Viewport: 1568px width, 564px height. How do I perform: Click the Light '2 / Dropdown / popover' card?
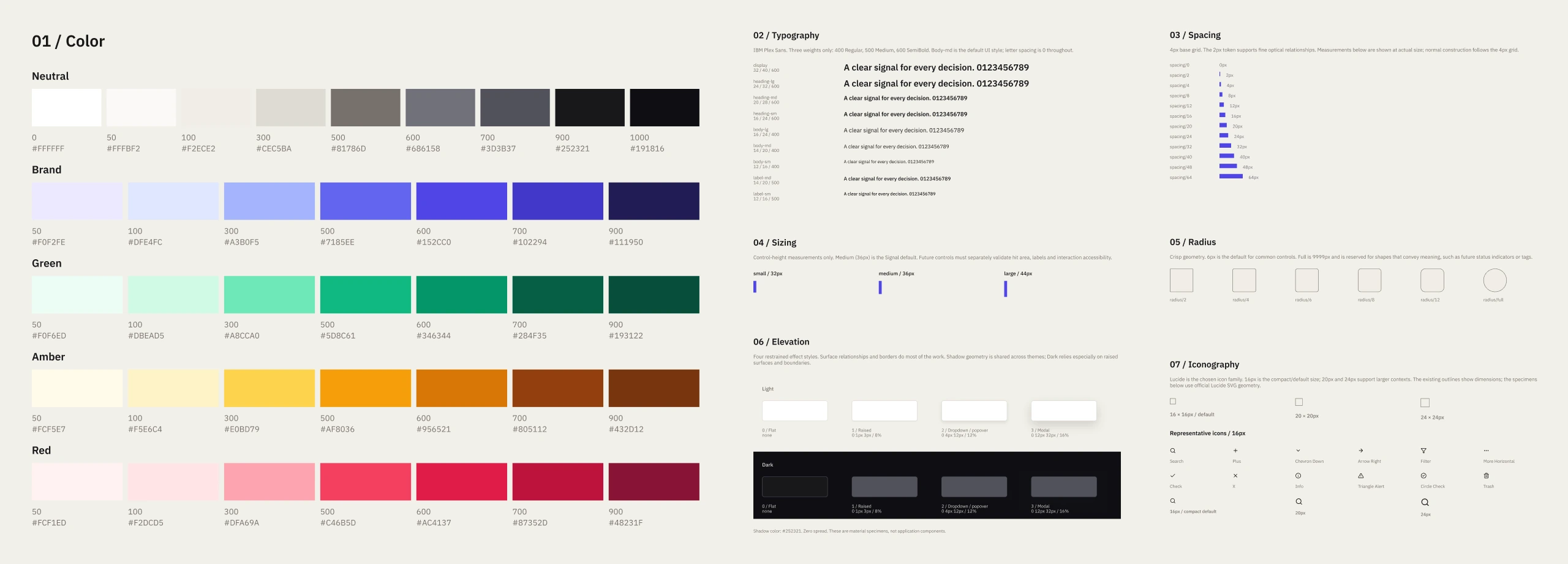click(974, 411)
